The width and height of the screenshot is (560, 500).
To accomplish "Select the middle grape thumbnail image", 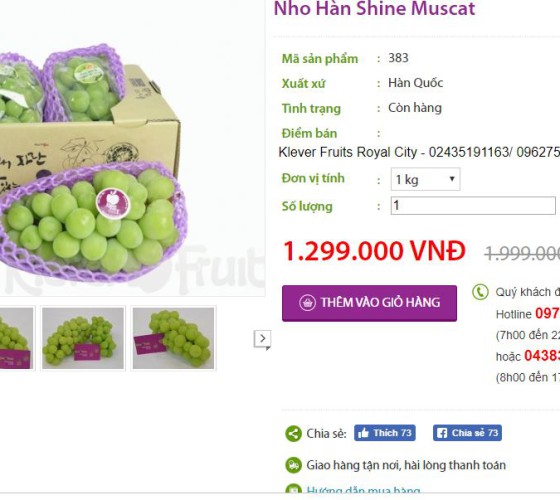I will click(x=83, y=338).
